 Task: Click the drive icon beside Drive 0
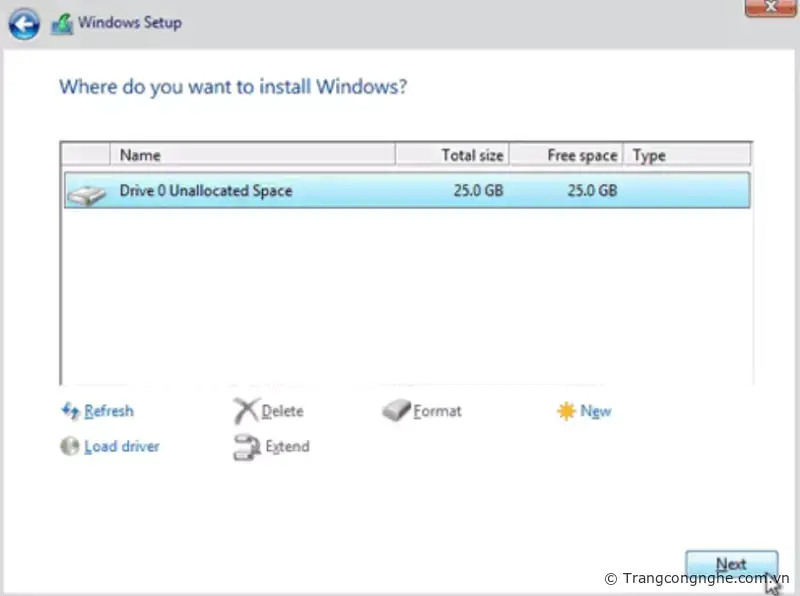click(86, 192)
